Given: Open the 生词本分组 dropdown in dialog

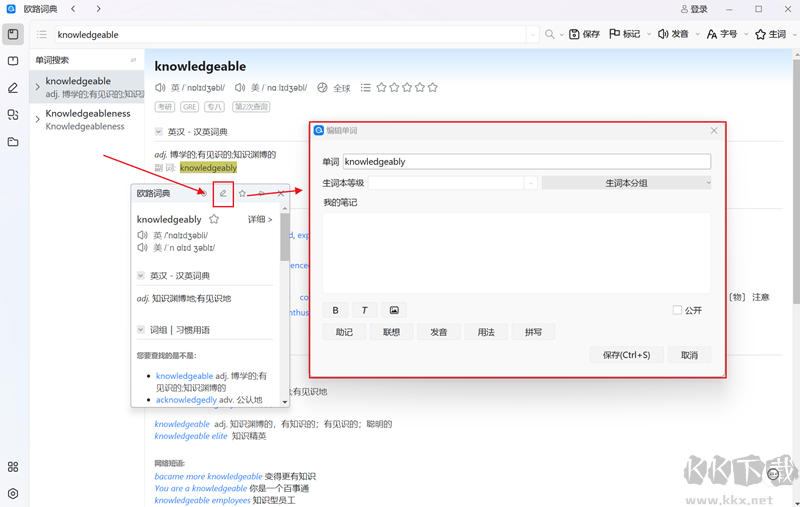Looking at the screenshot, I should pyautogui.click(x=627, y=183).
